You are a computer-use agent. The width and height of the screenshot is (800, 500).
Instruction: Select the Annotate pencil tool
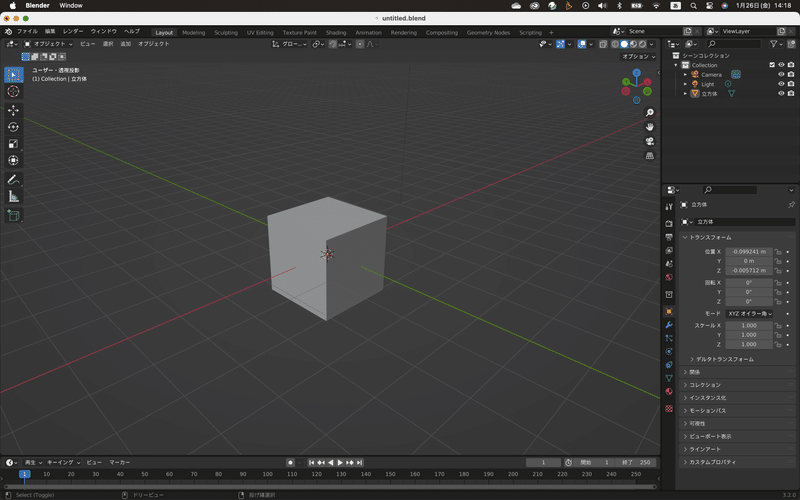click(14, 180)
